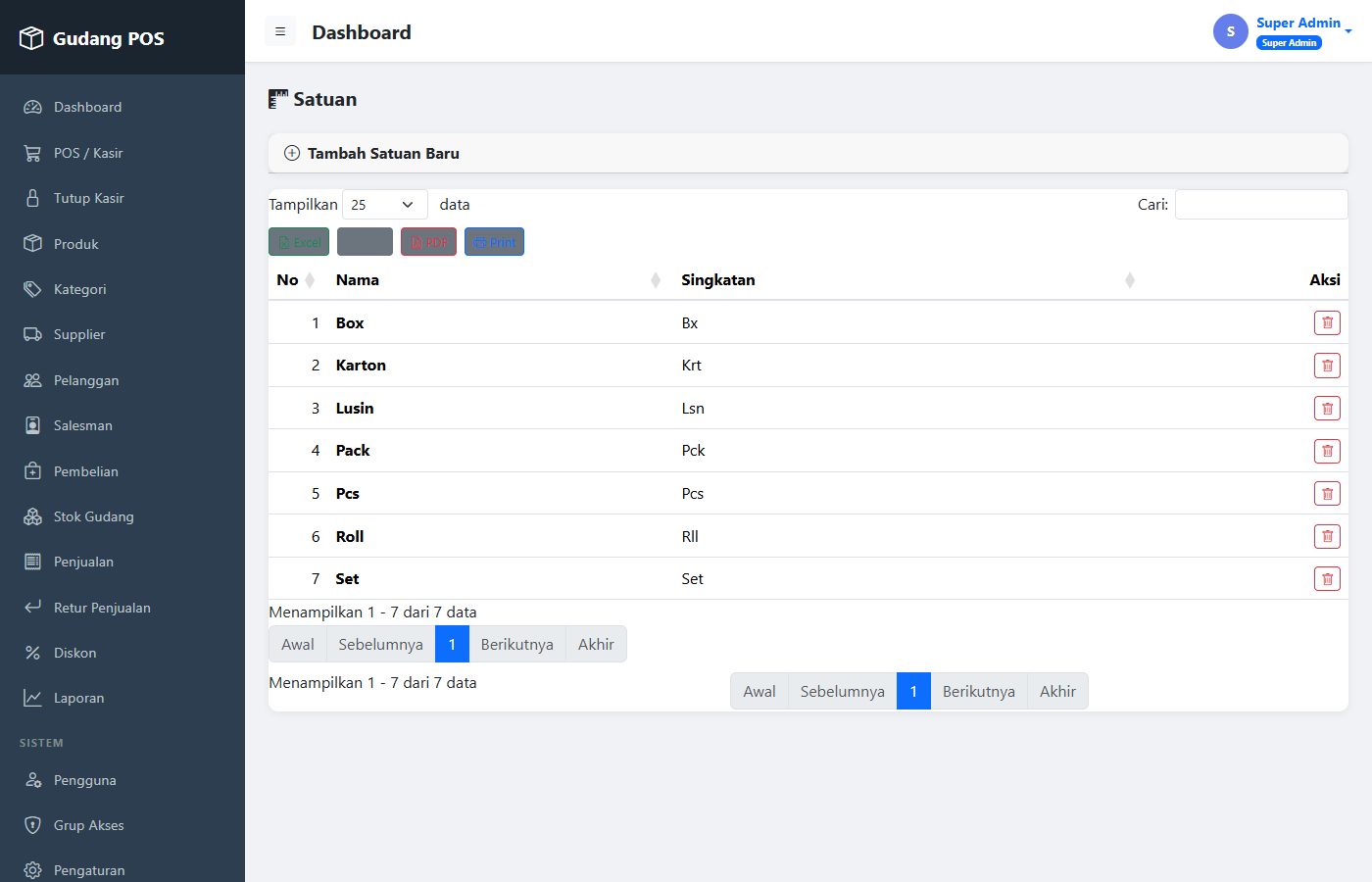Viewport: 1372px width, 882px height.
Task: Export the table to Excel
Action: [x=299, y=242]
